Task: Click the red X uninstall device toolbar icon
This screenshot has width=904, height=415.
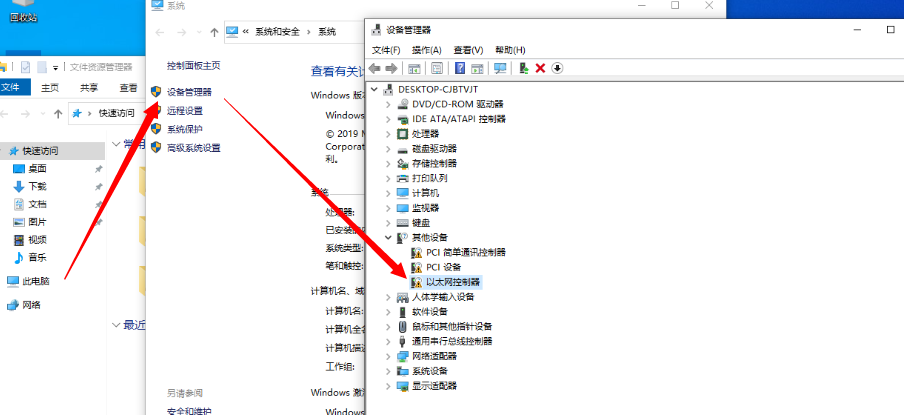Action: coord(540,68)
